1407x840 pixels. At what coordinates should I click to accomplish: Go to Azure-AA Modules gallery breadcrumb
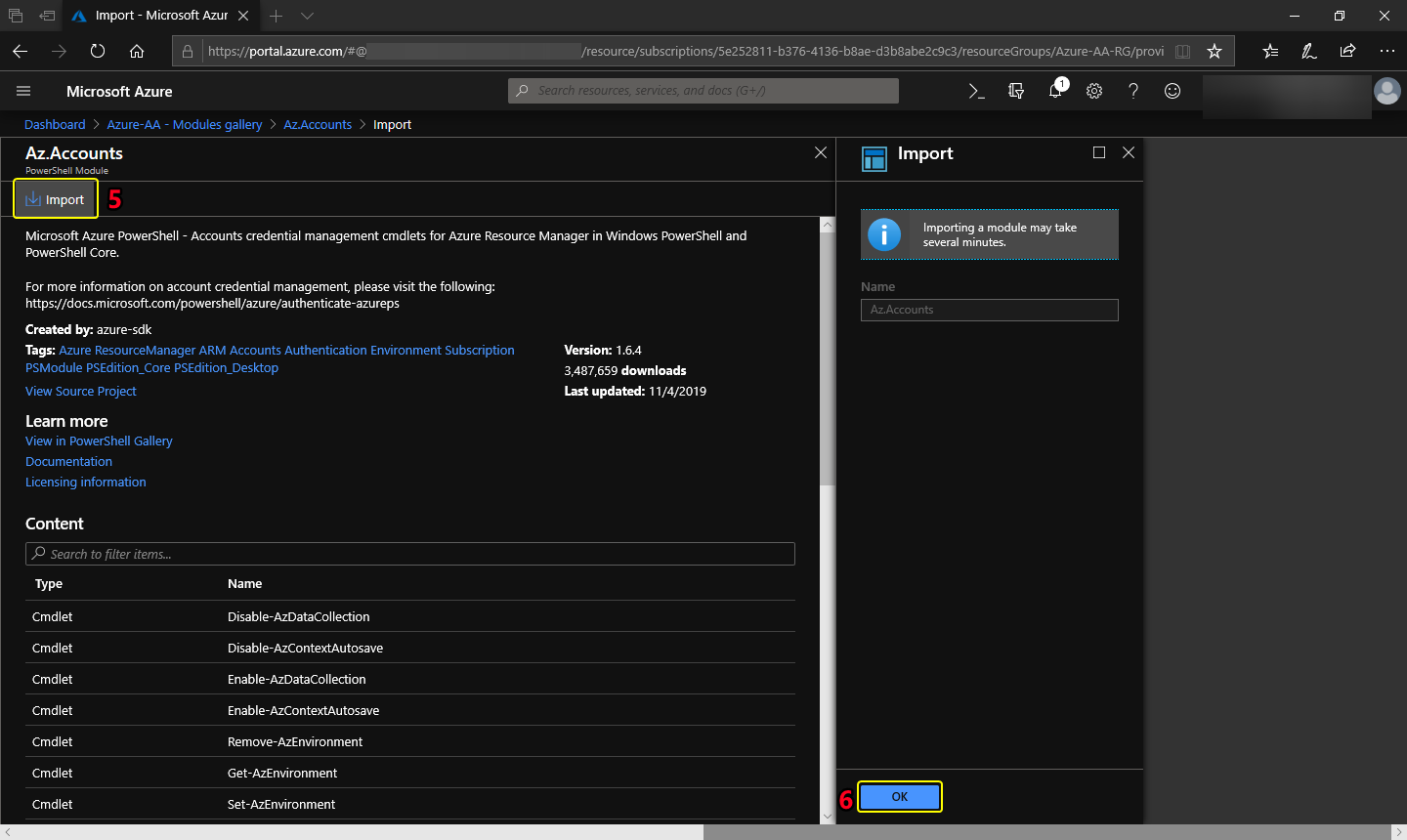[x=185, y=125]
